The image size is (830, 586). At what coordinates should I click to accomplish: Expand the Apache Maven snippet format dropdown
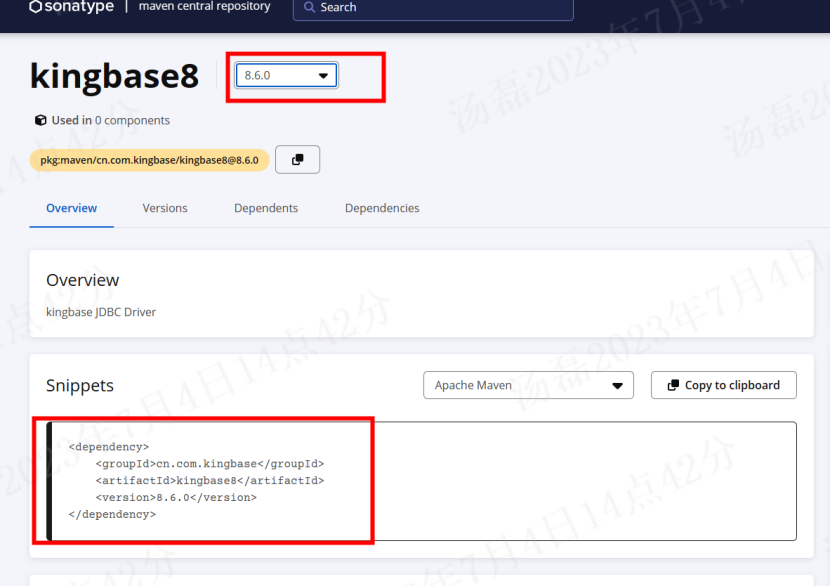click(528, 385)
